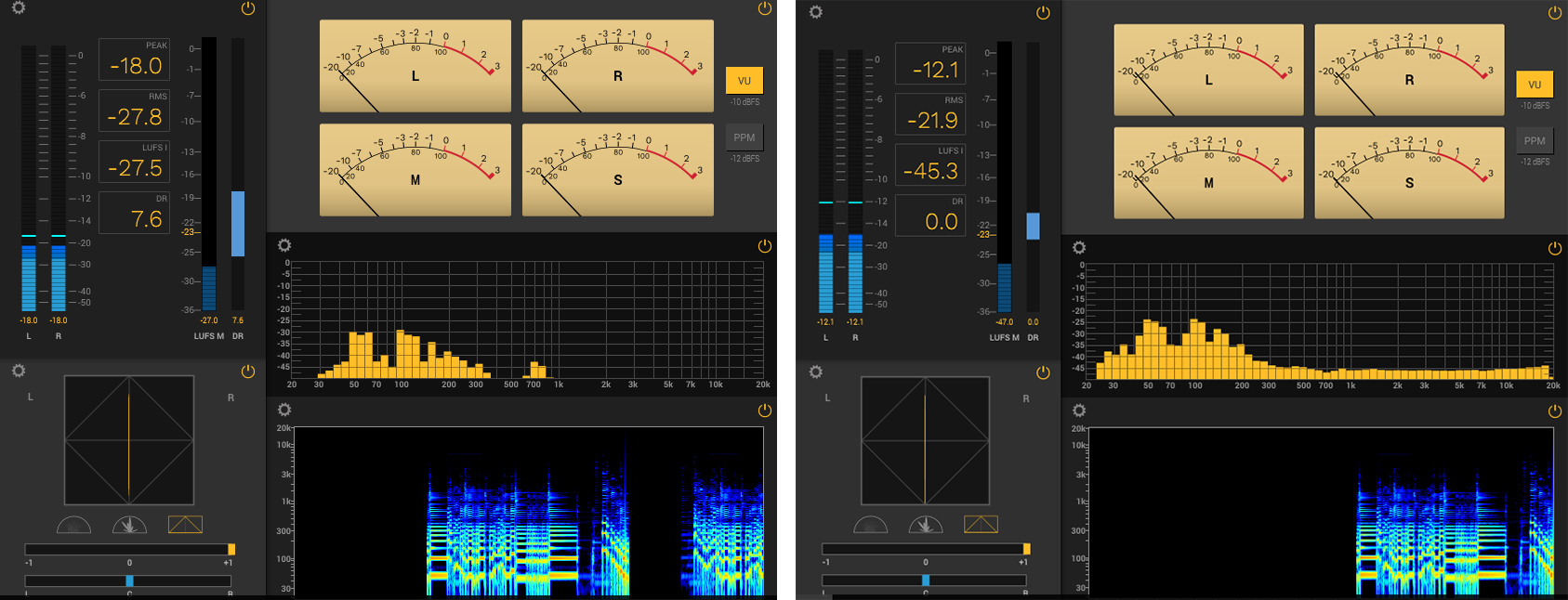Open level meter settings gear in right window
Image resolution: width=1568 pixels, height=600 pixels.
[x=815, y=12]
